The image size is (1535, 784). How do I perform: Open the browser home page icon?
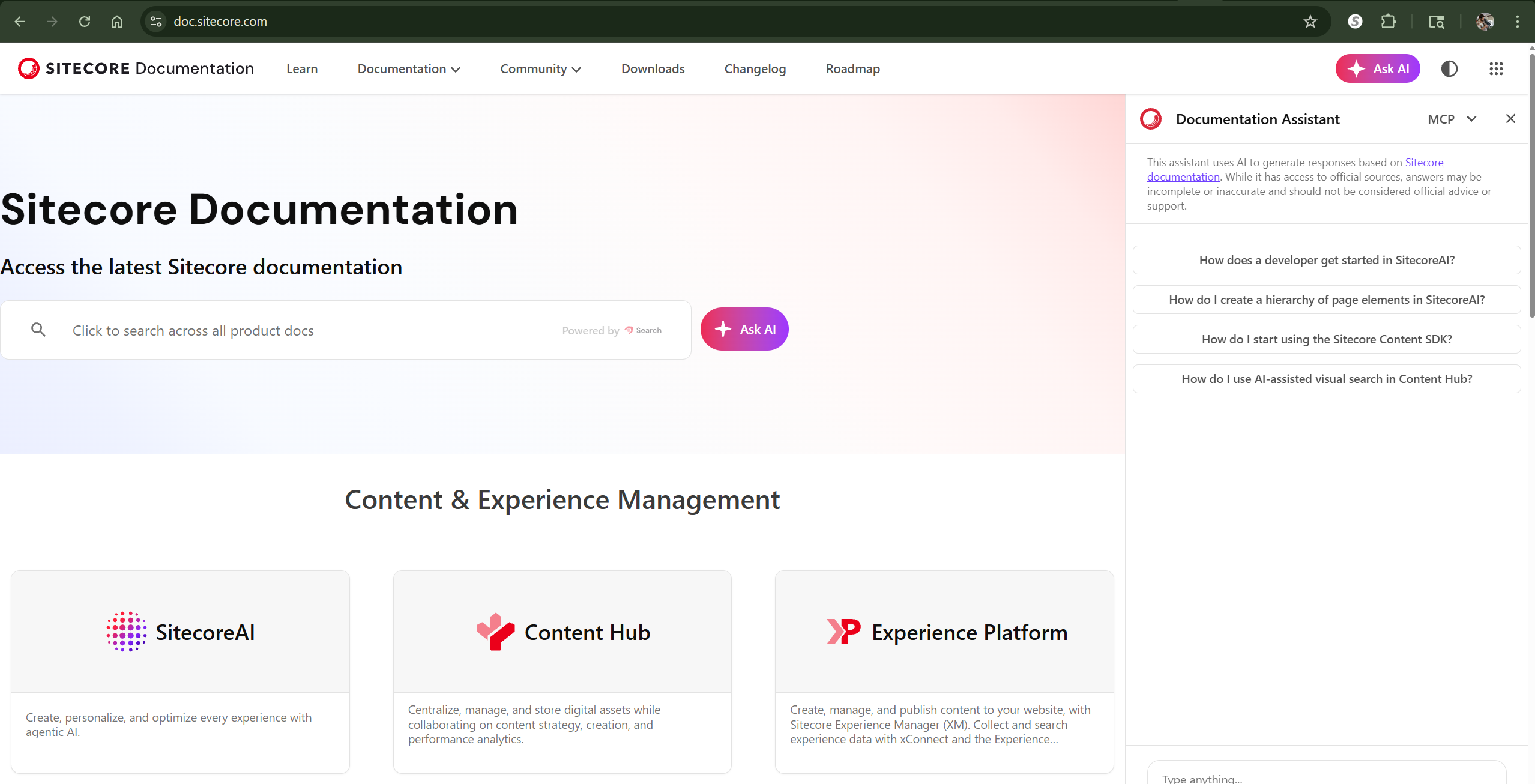tap(117, 22)
